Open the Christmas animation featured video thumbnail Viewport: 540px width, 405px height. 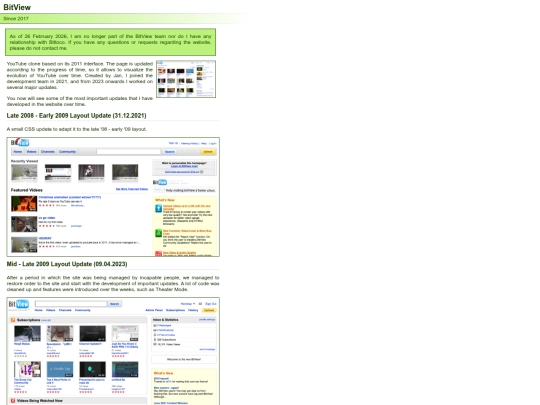(24, 204)
